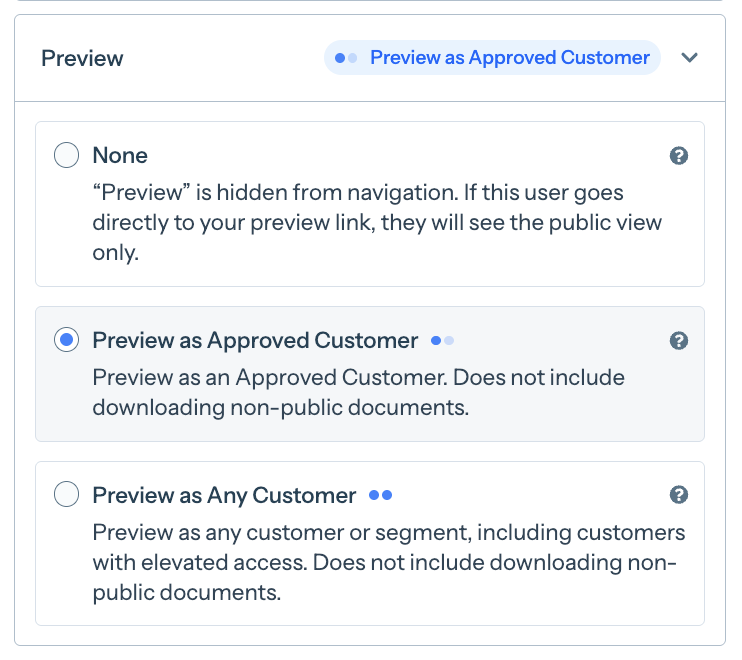This screenshot has width=742, height=660.
Task: Click double dots beside Any Customer title
Action: pos(380,495)
